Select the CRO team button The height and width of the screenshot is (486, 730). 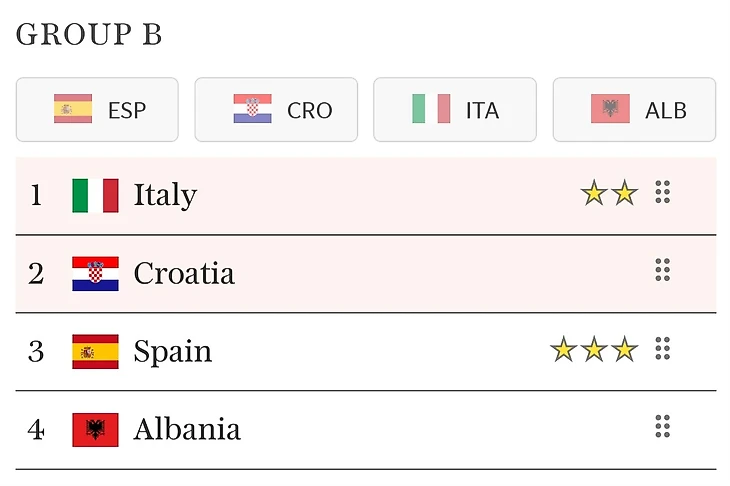[x=276, y=110]
